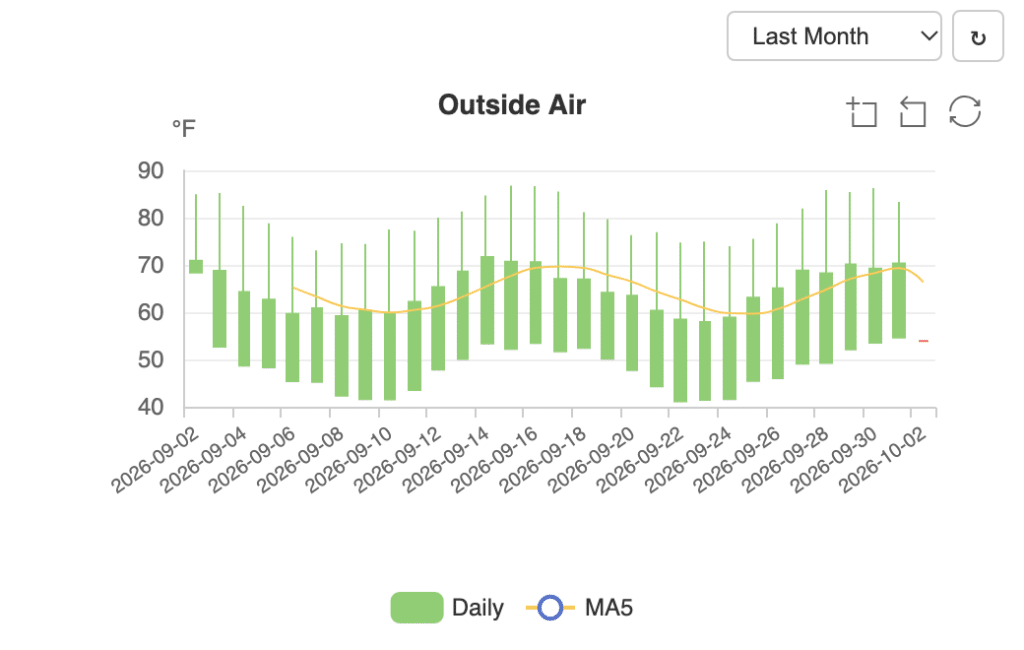Click the °F unit label
This screenshot has height=650, width=1024.
(x=184, y=129)
